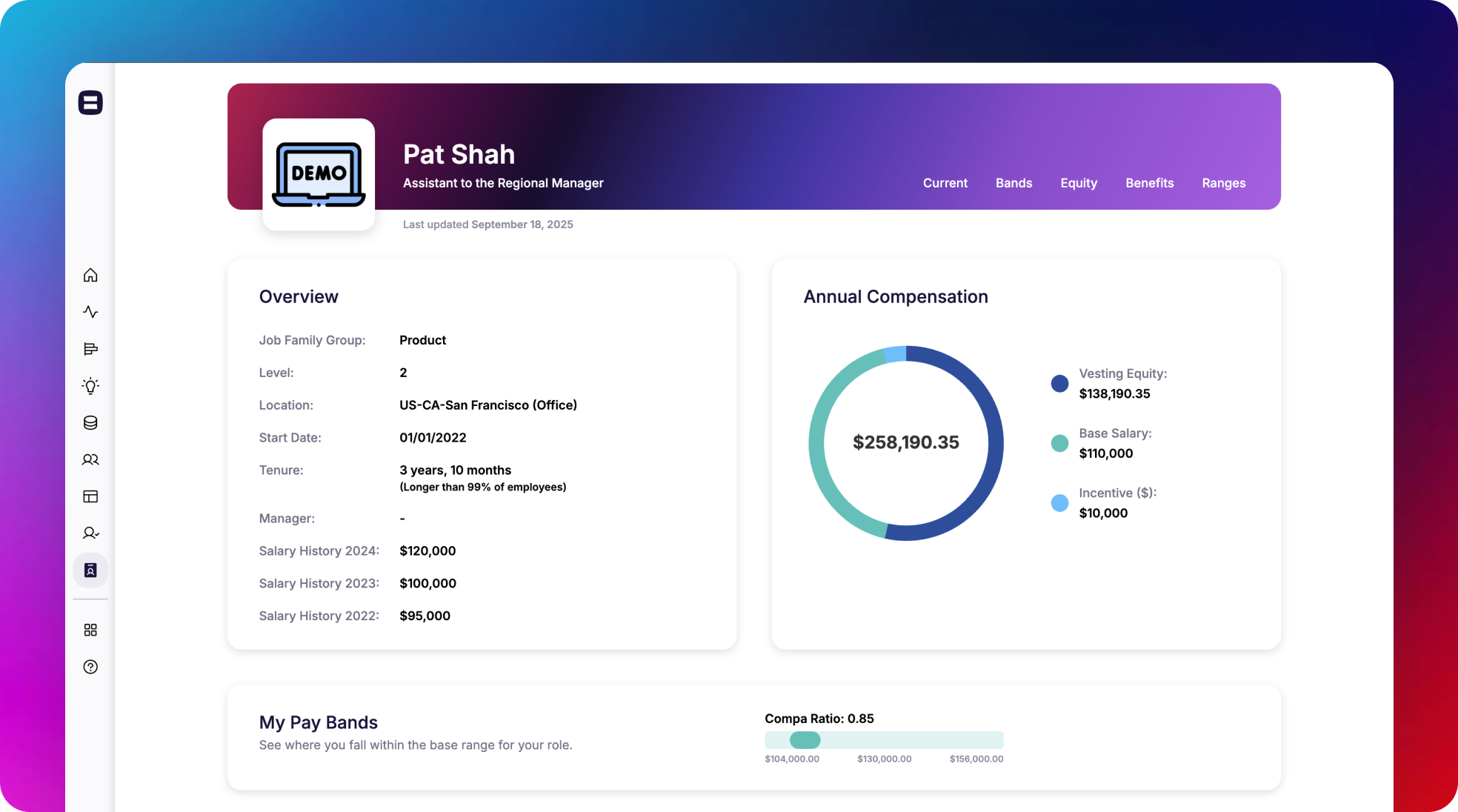Click the user check sidebar icon
1458x812 pixels.
point(90,533)
